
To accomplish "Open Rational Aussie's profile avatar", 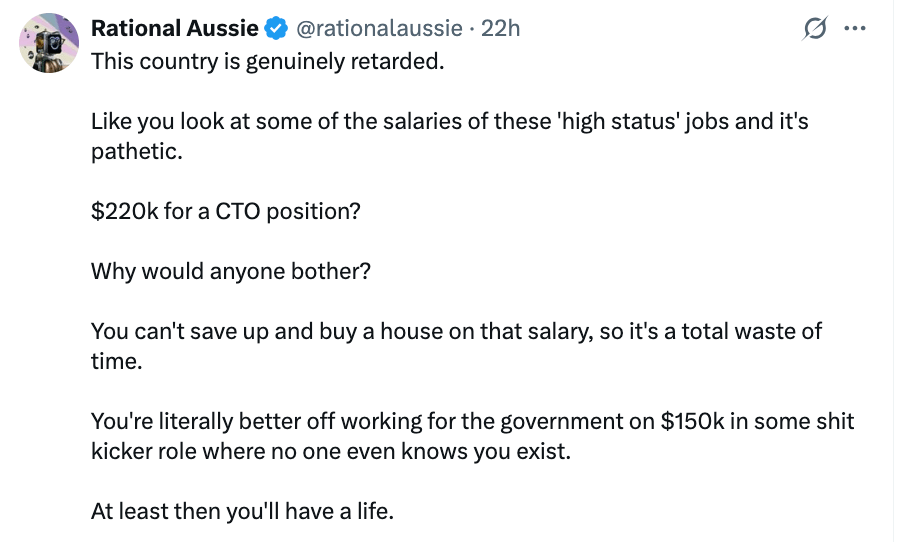I will tap(49, 43).
